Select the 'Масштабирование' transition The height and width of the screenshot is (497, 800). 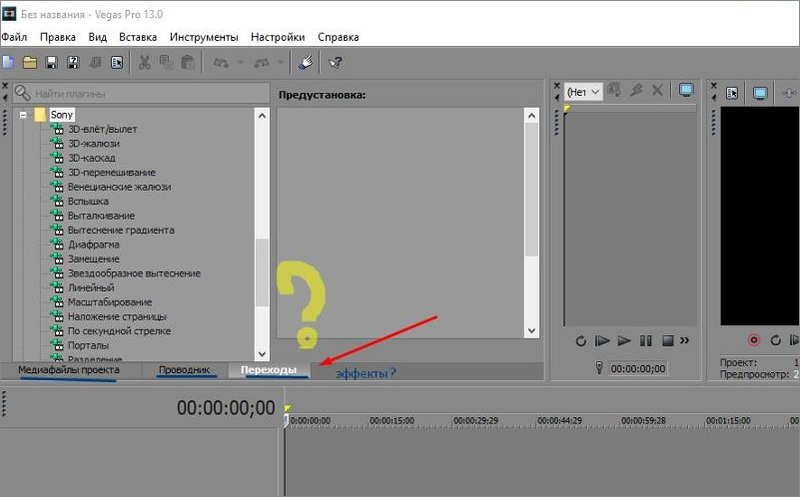[x=110, y=302]
